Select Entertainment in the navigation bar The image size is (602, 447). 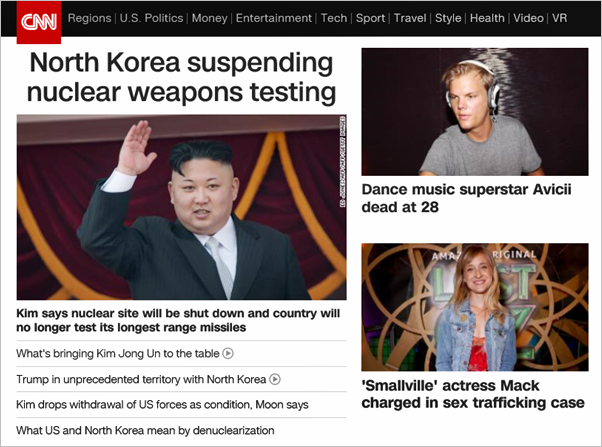[x=274, y=18]
